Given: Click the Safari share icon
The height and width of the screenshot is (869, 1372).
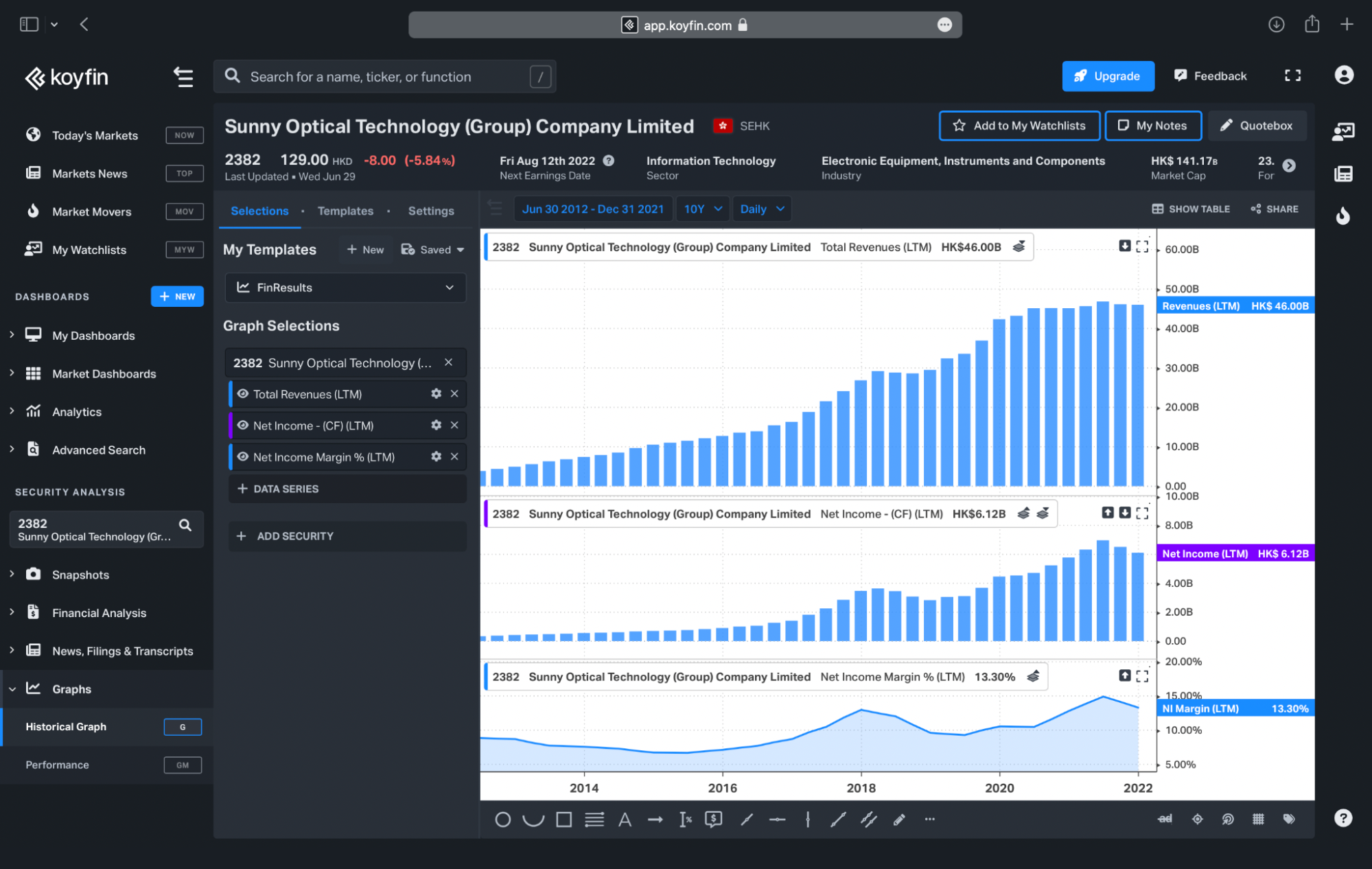Looking at the screenshot, I should point(1312,24).
